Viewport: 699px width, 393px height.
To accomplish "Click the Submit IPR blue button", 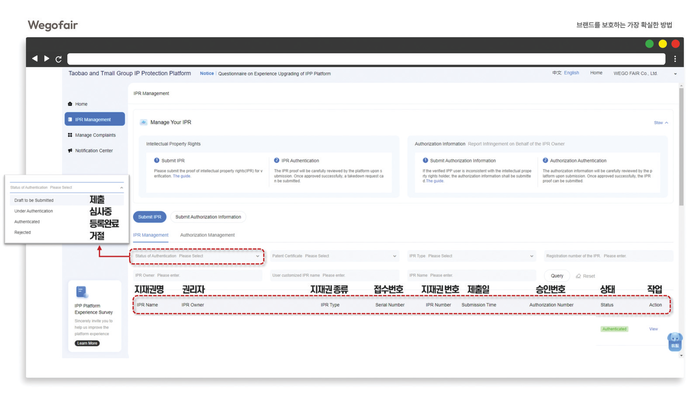I will tap(149, 217).
